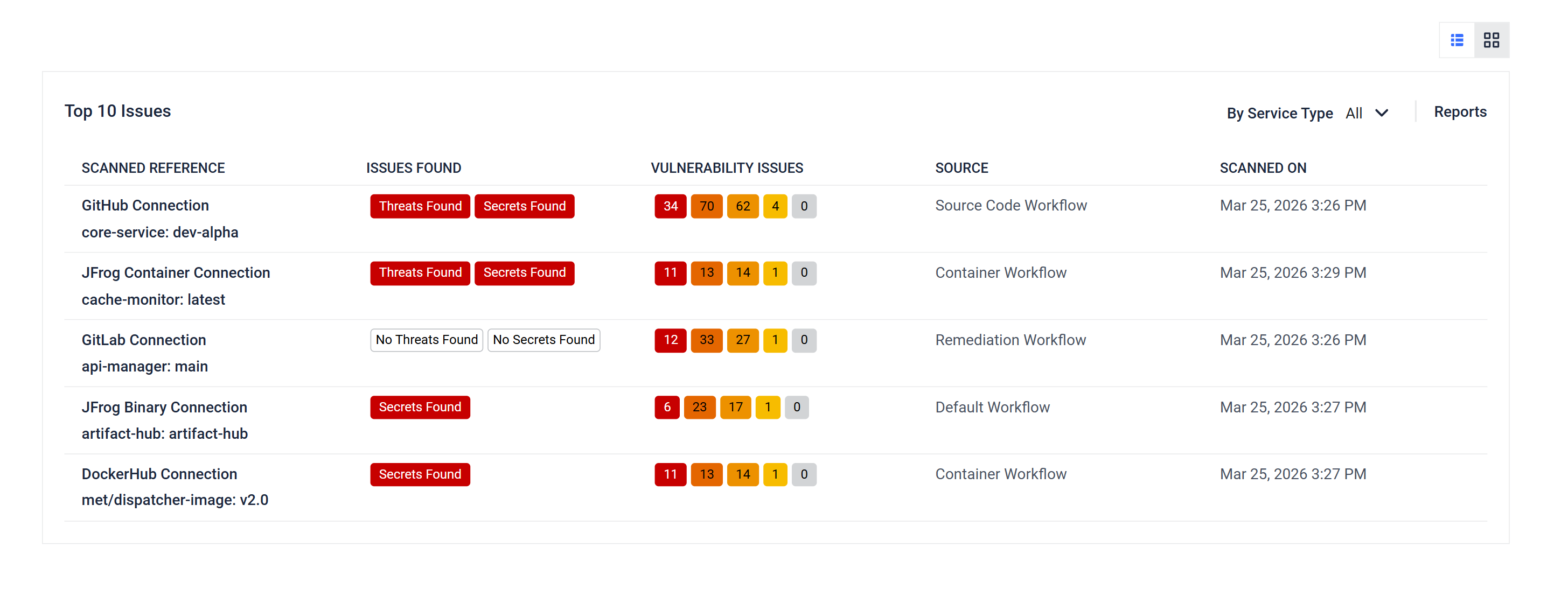Select yellow low count 4 for GitHub
The image size is (1568, 589).
(775, 206)
